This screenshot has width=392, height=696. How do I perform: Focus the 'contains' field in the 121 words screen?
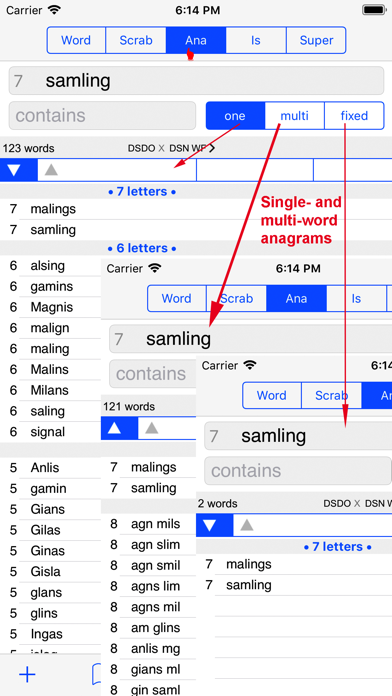[x=153, y=374]
